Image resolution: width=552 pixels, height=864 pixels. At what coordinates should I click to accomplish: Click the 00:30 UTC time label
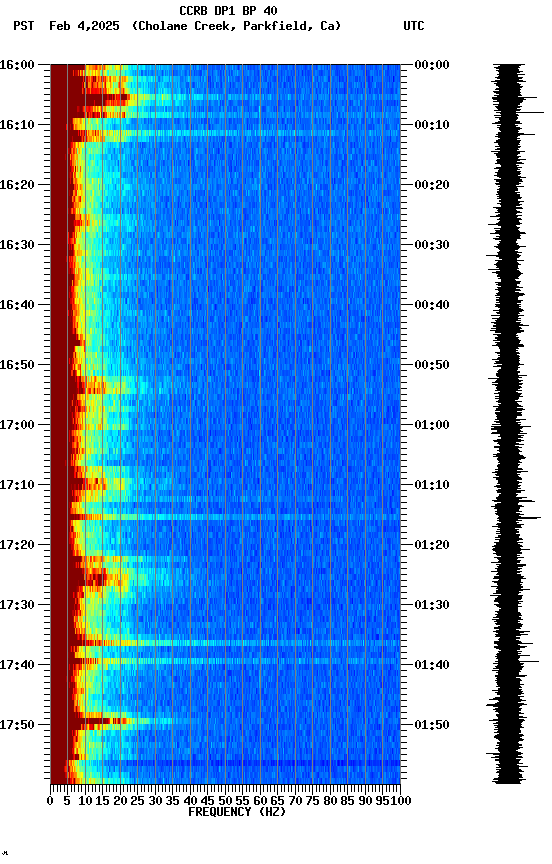(432, 245)
